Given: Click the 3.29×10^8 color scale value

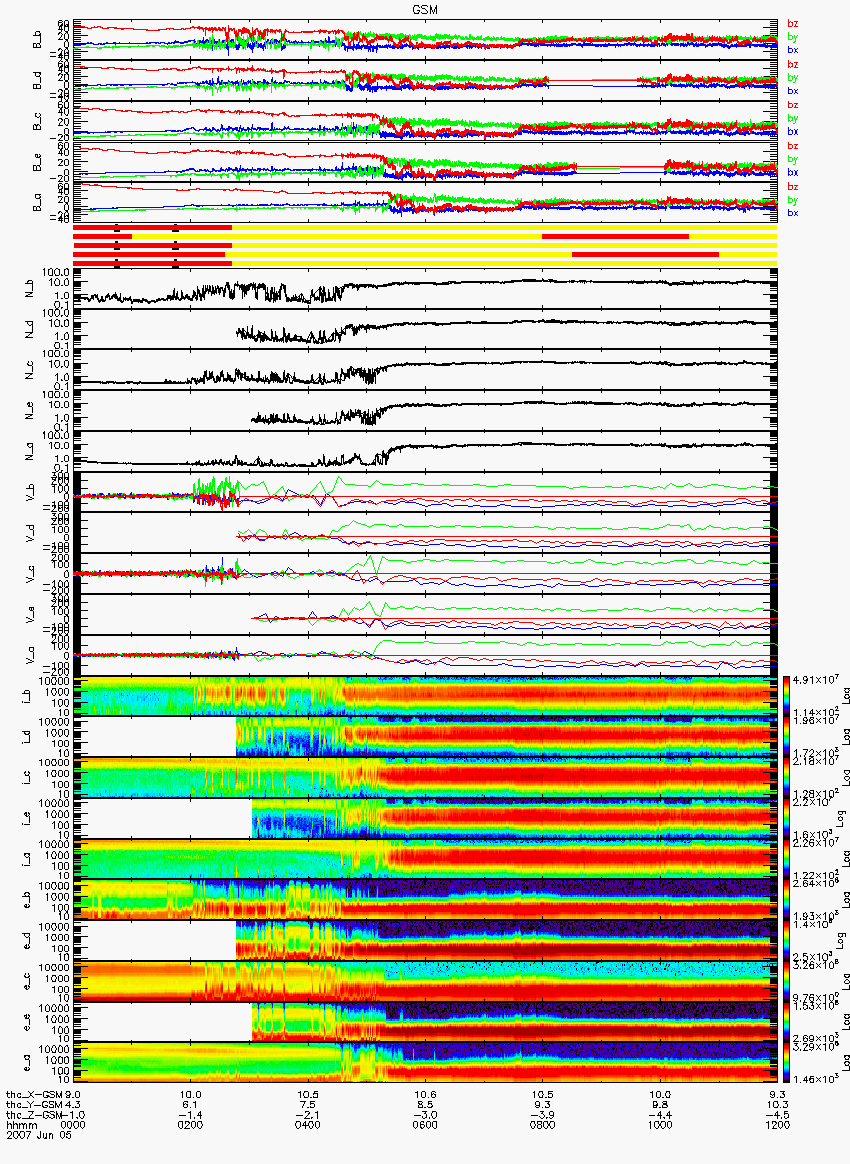Looking at the screenshot, I should click(x=814, y=1046).
